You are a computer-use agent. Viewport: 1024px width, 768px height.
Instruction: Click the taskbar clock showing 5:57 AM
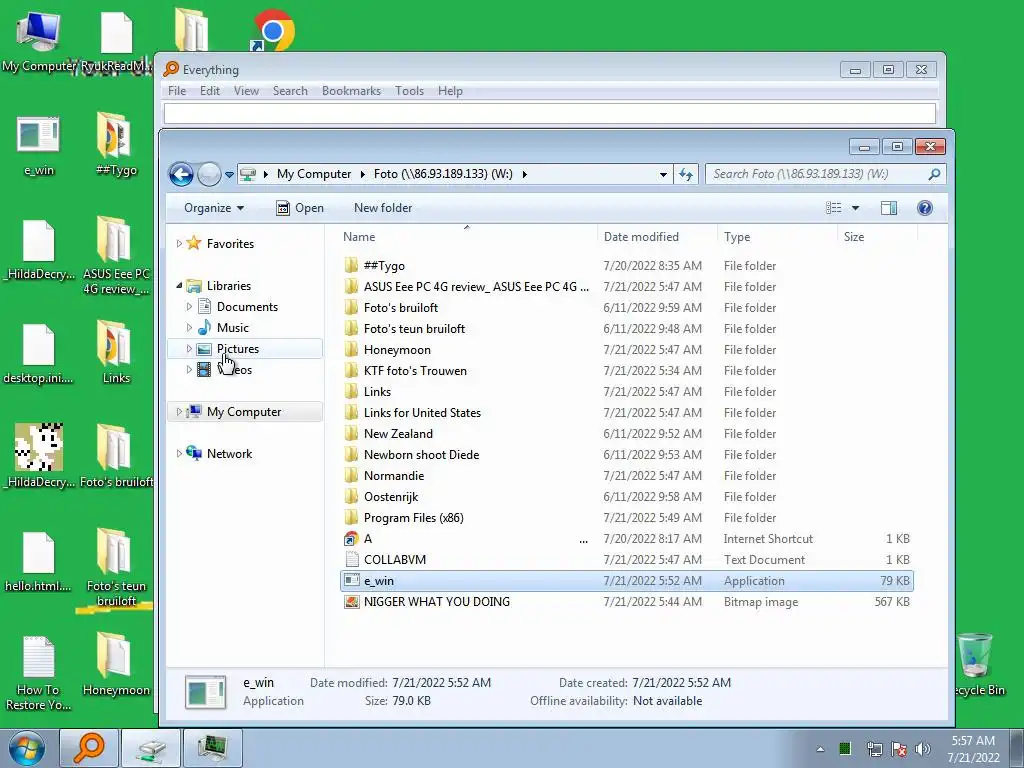tap(973, 749)
